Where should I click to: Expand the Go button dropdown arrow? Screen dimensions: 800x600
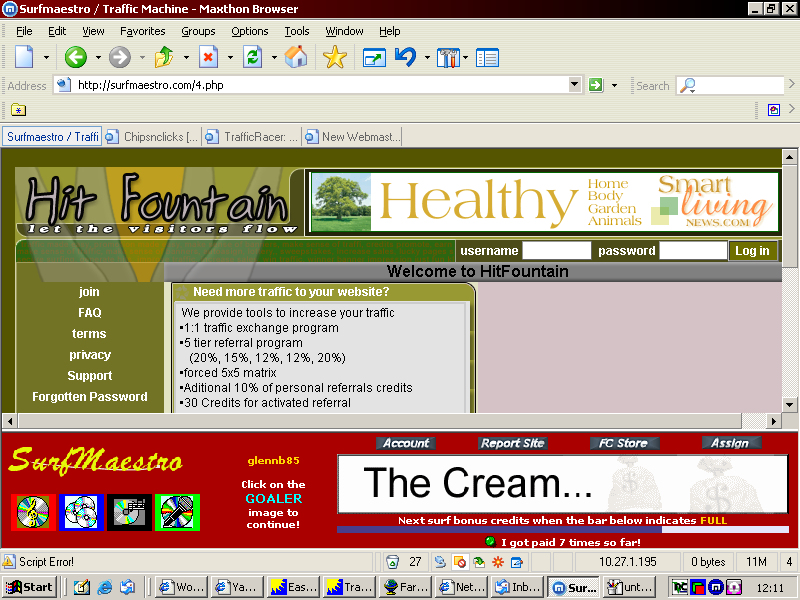click(614, 85)
